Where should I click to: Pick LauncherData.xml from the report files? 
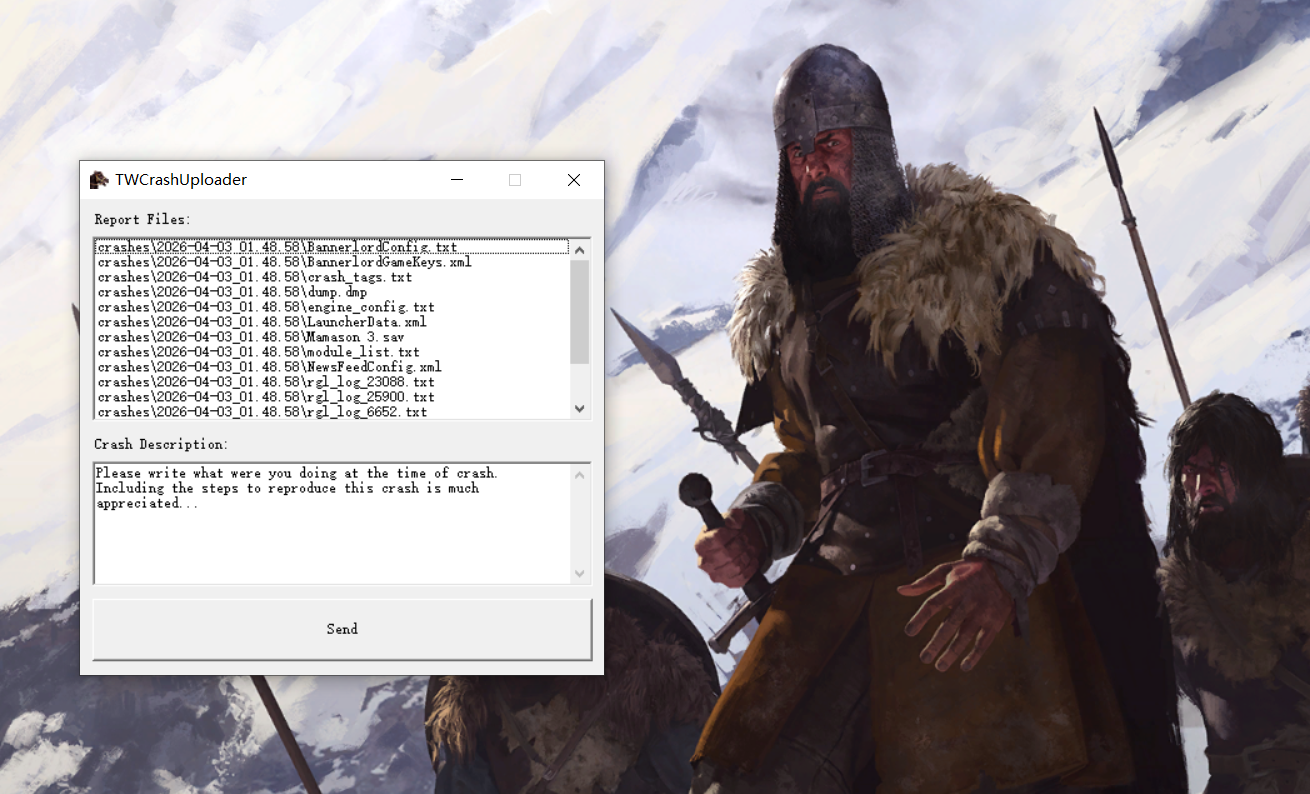[x=262, y=322]
